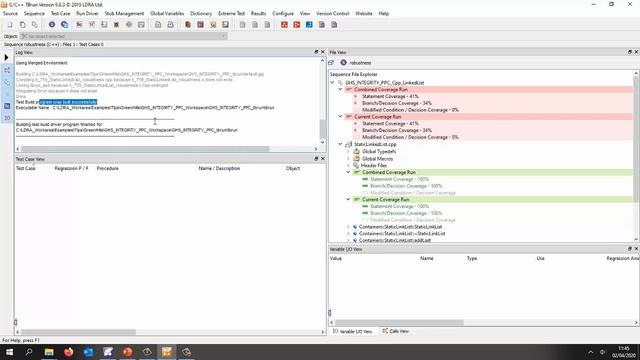Click the brown book toolbar icon
Viewport: 640px width, 360px height.
[188, 24]
